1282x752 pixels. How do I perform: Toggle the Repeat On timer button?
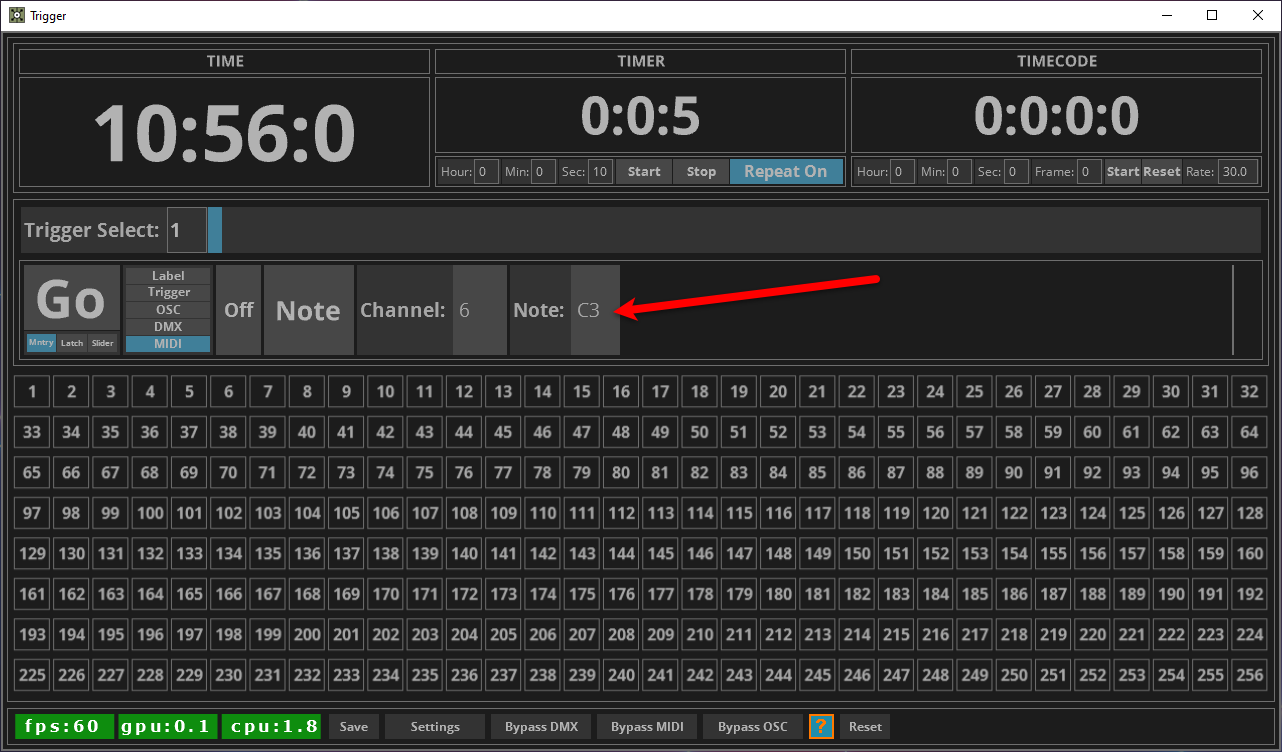click(786, 171)
